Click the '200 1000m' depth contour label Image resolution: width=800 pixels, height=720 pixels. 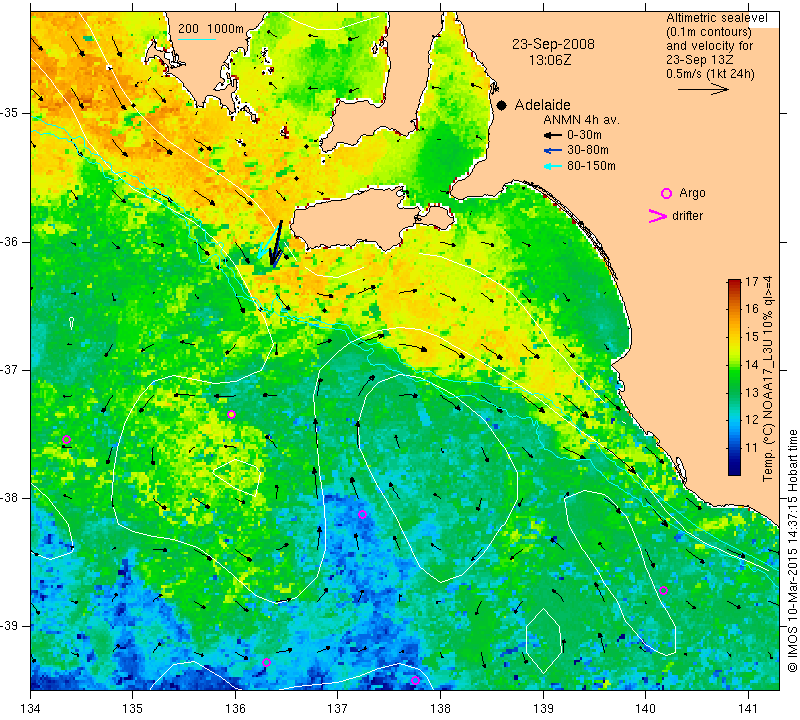211,29
